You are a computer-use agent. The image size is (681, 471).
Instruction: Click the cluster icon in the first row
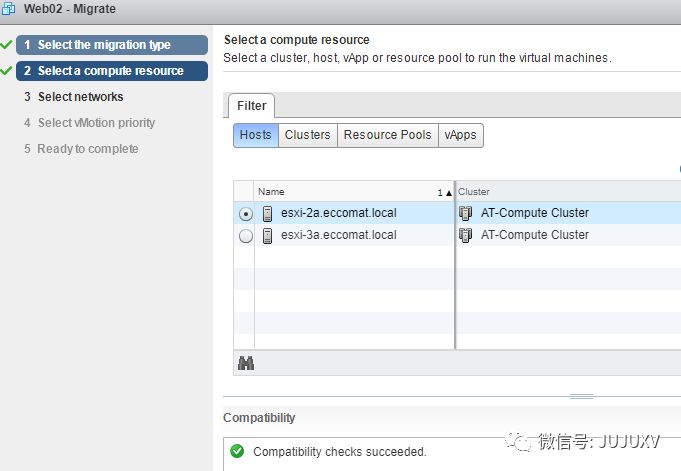(x=466, y=213)
